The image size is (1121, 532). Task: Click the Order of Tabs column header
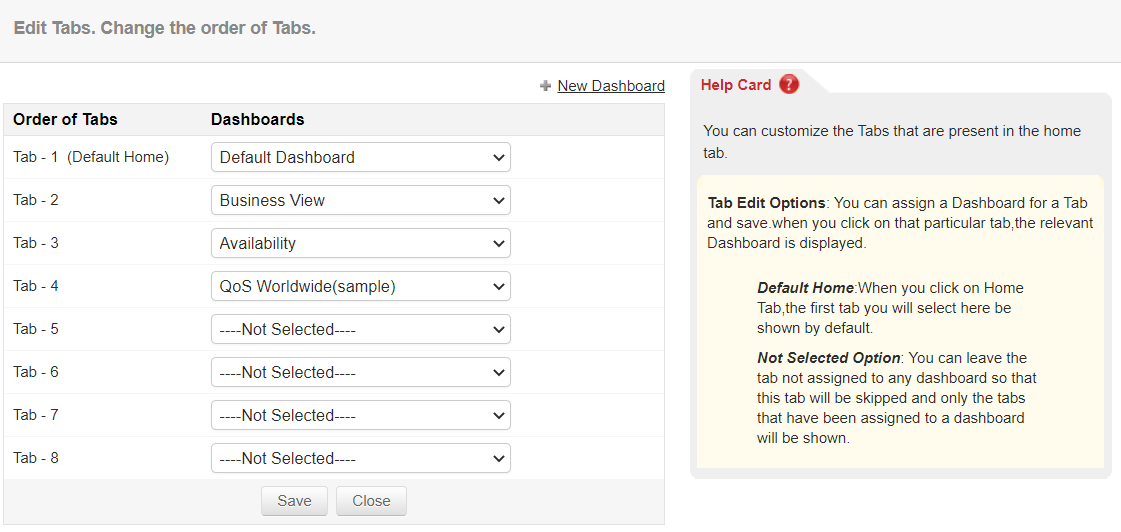65,119
